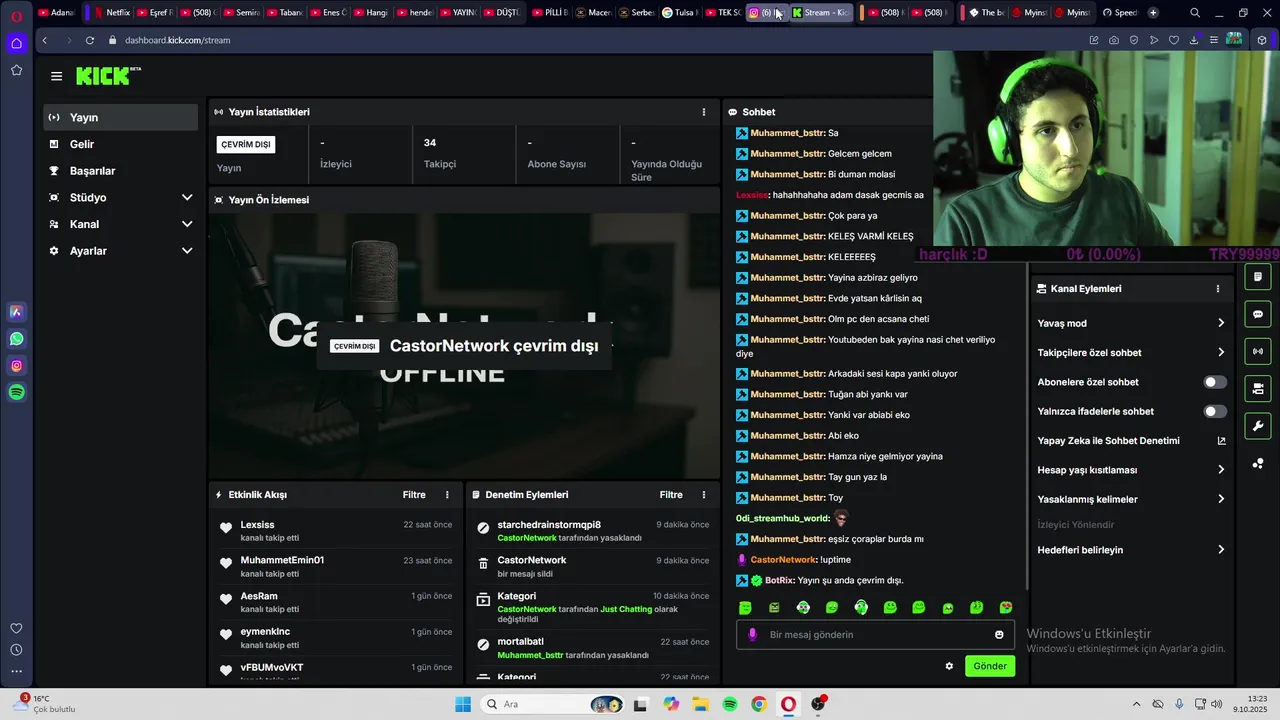The width and height of the screenshot is (1280, 720).
Task: Open browser downloads icon in address bar
Action: [x=1194, y=40]
